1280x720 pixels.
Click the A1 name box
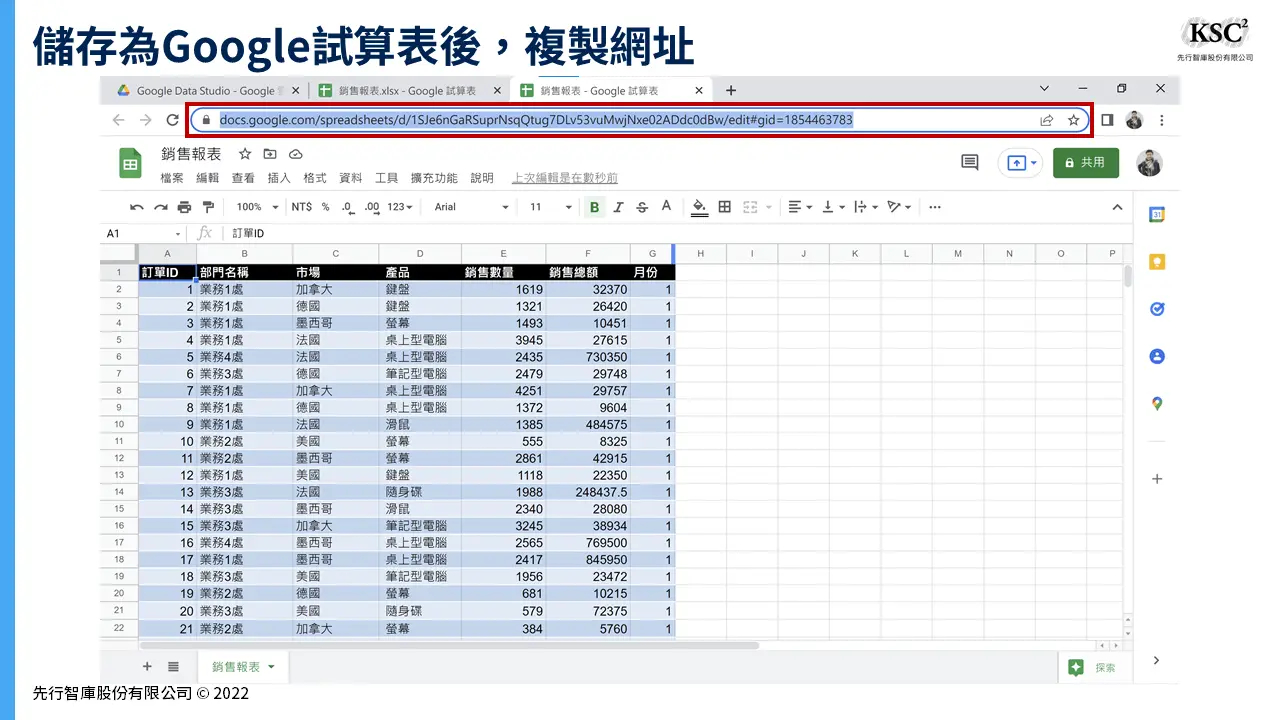[x=143, y=233]
